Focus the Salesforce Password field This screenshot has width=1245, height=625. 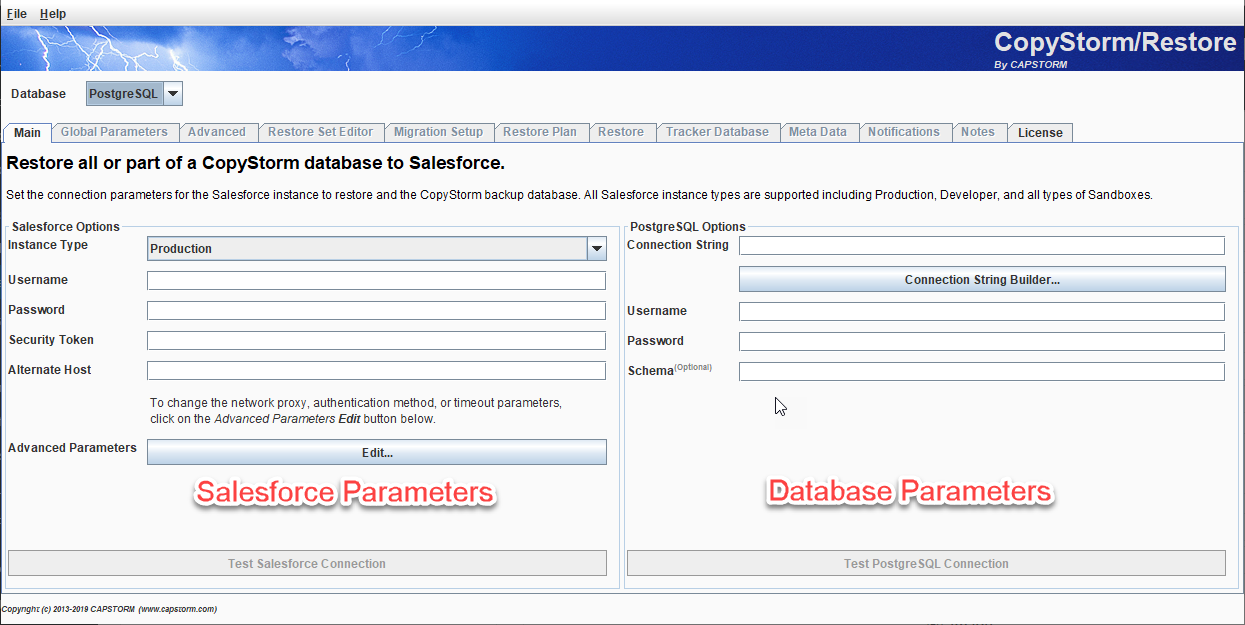[377, 311]
